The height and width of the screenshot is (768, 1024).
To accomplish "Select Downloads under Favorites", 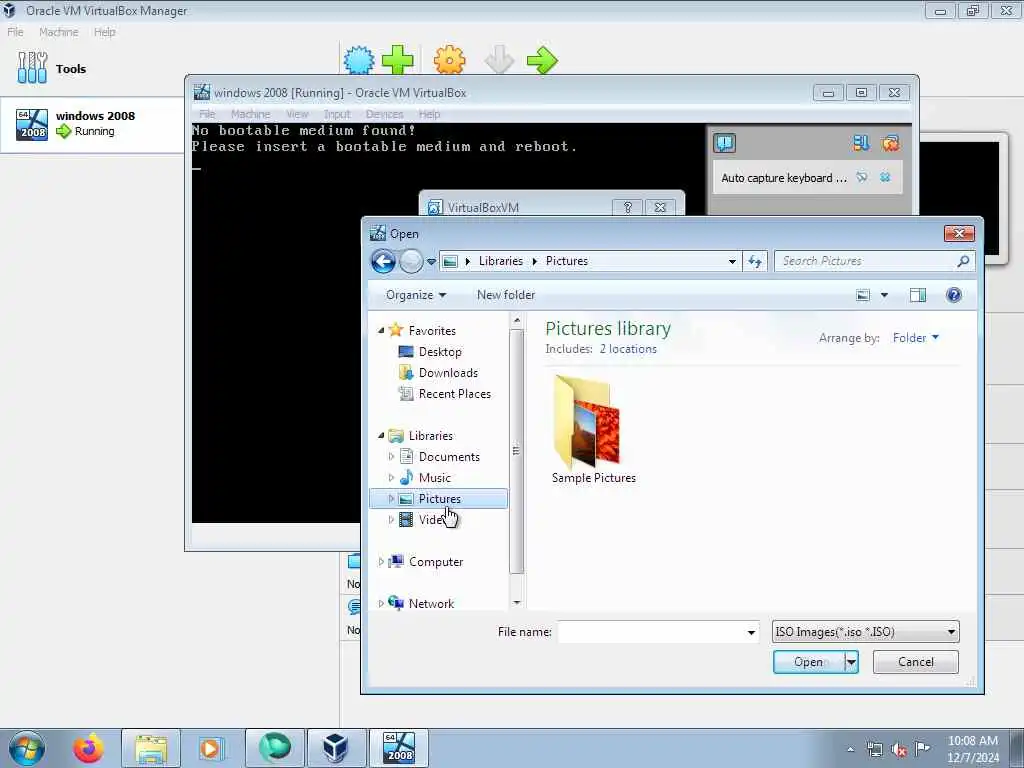I will coord(448,373).
